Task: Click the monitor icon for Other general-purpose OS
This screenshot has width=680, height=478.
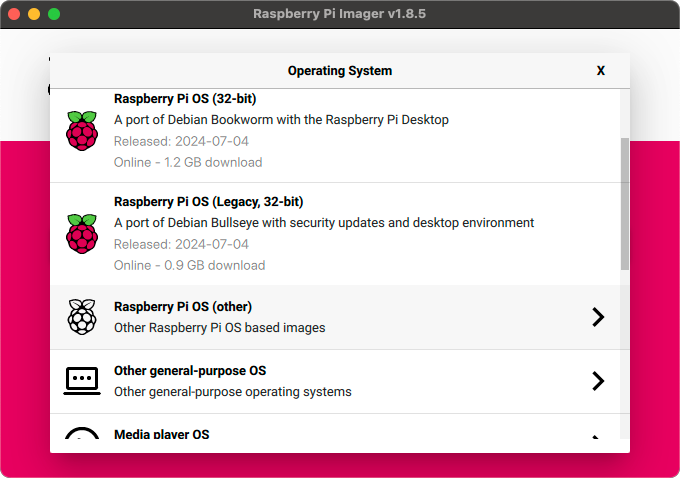Action: click(x=82, y=381)
